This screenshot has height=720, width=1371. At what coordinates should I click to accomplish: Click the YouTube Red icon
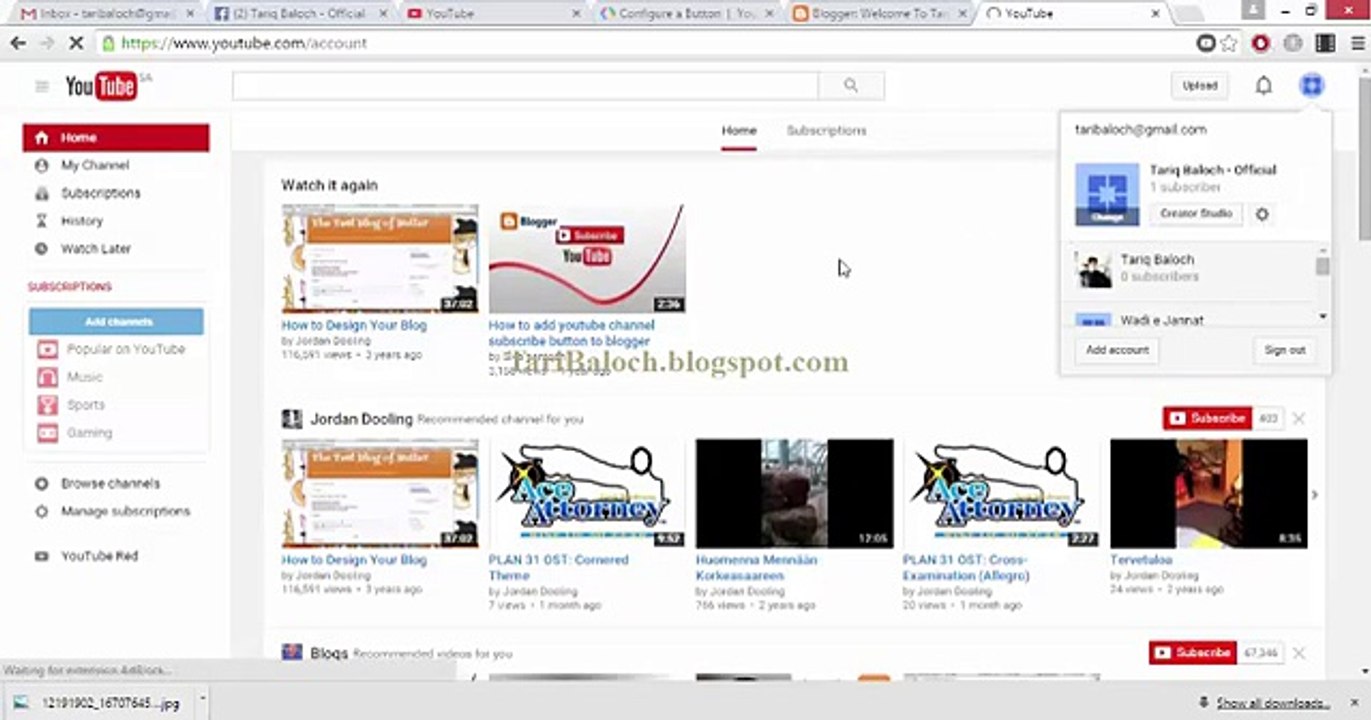[x=41, y=556]
